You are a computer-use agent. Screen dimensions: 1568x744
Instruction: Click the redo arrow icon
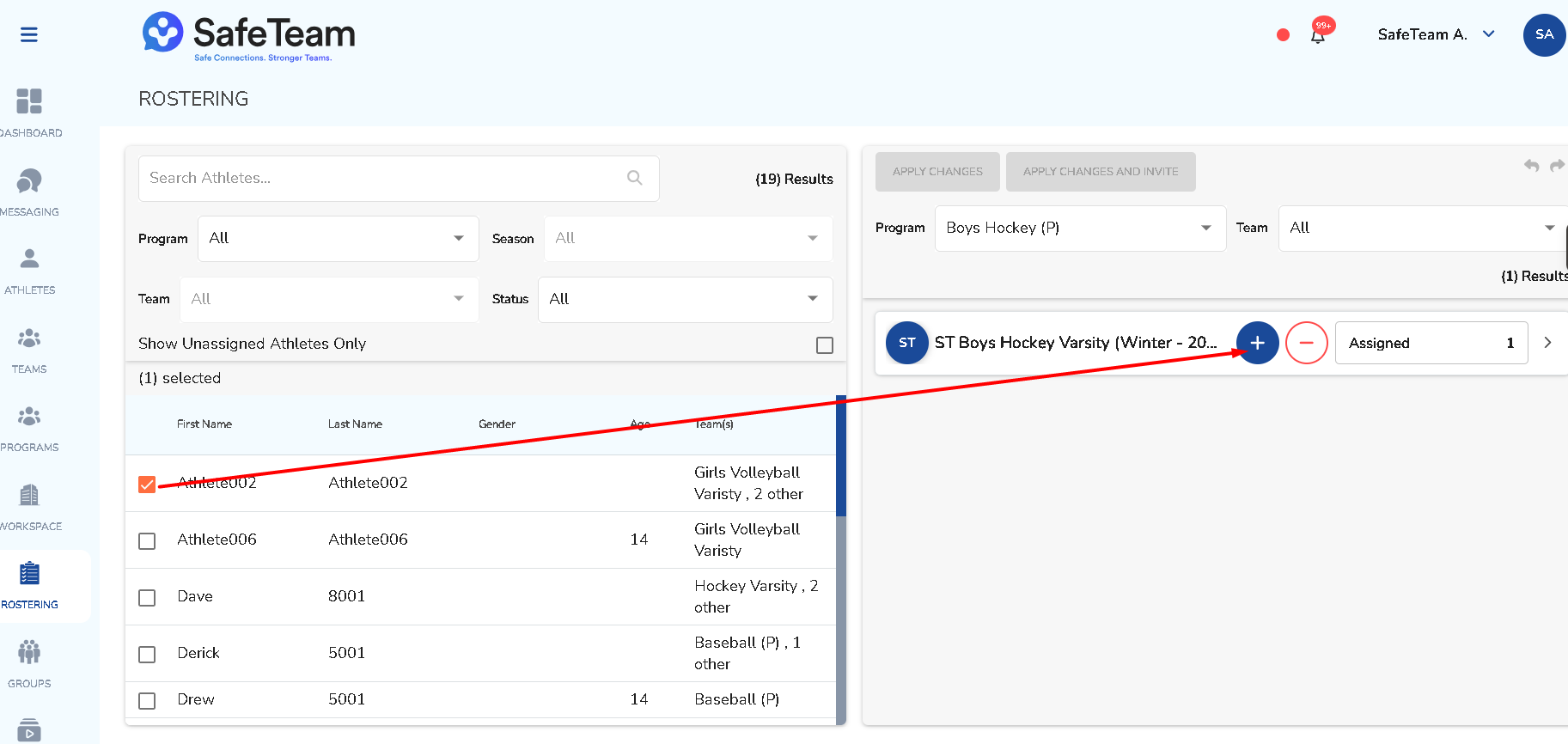pos(1557,166)
